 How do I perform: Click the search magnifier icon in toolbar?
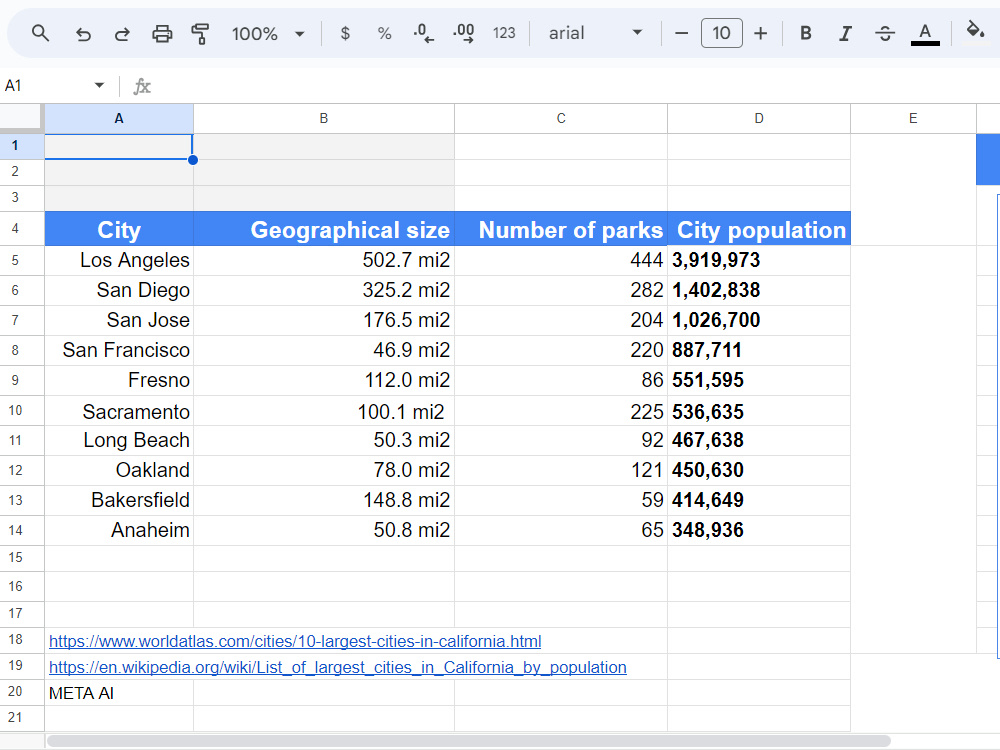(40, 33)
